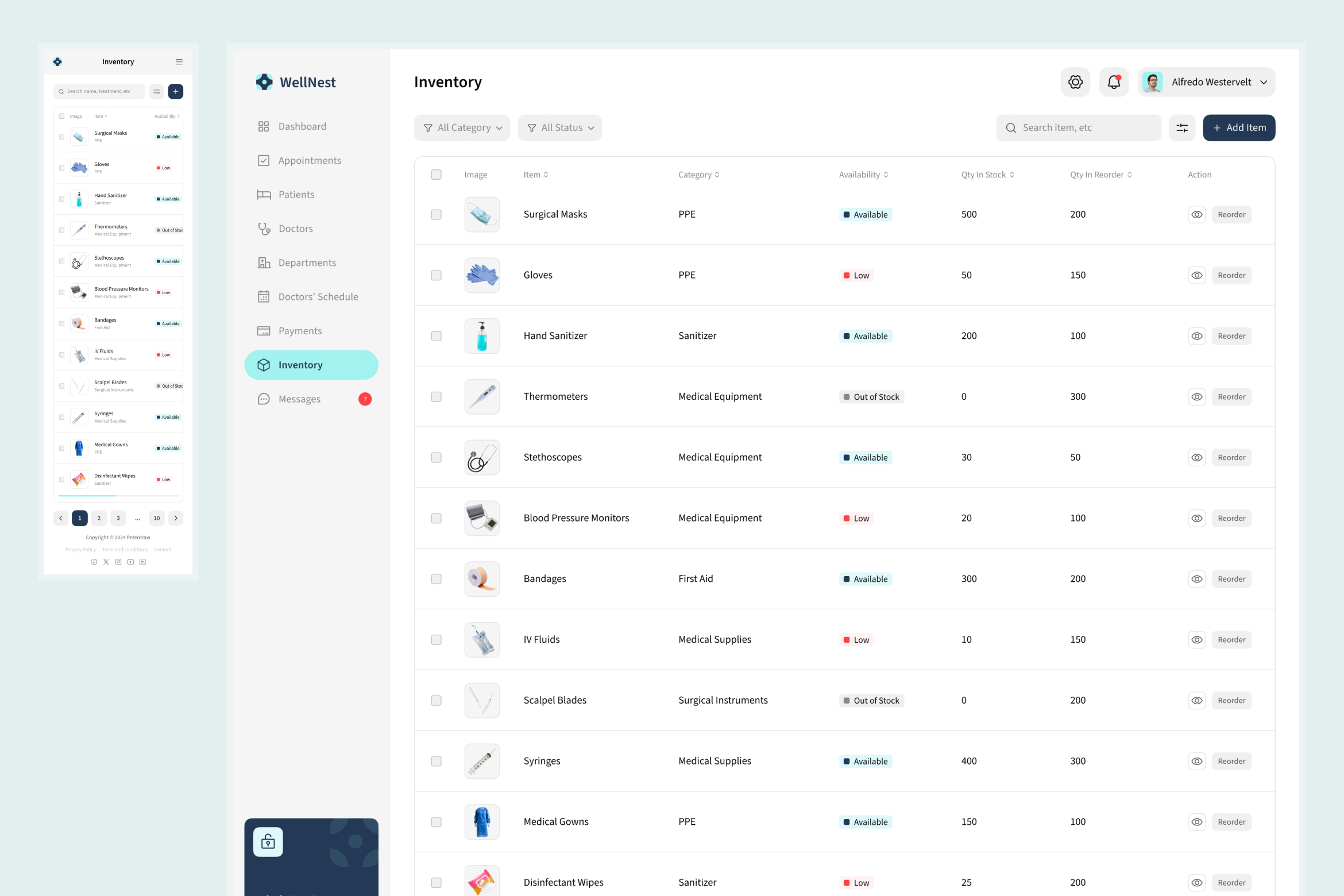Select the Dashboard icon in the sidebar

pyautogui.click(x=264, y=126)
